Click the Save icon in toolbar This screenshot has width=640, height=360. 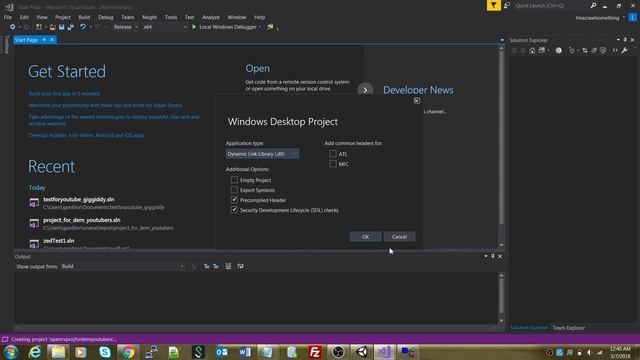click(61, 27)
